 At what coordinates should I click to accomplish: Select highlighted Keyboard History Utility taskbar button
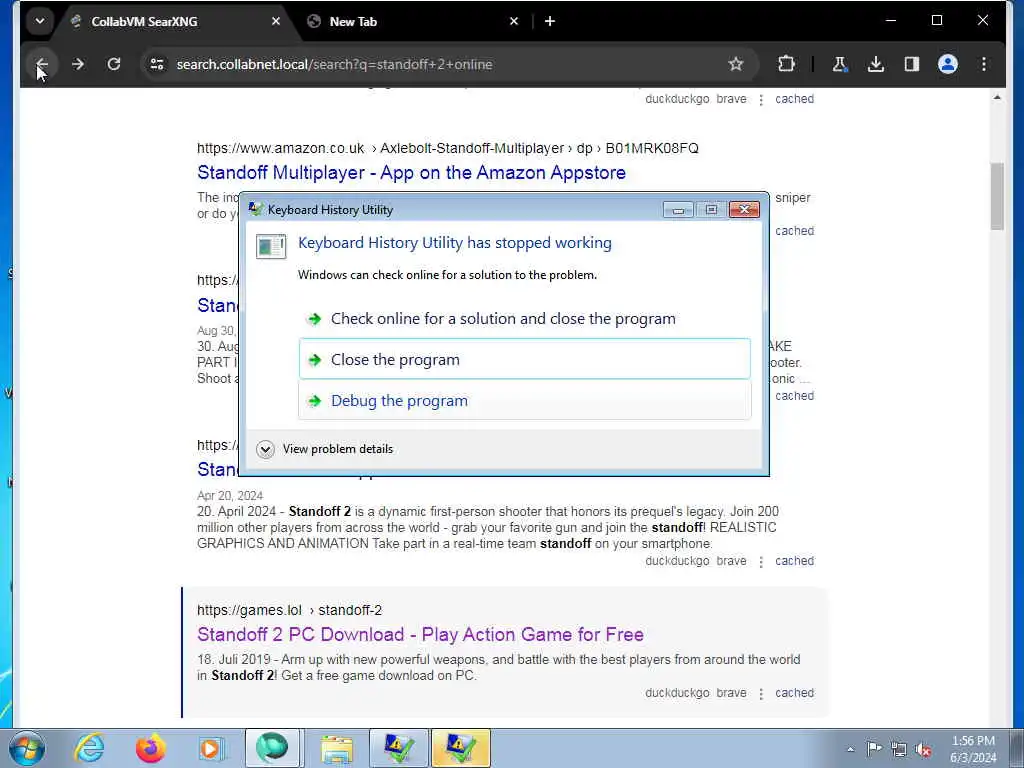click(460, 748)
